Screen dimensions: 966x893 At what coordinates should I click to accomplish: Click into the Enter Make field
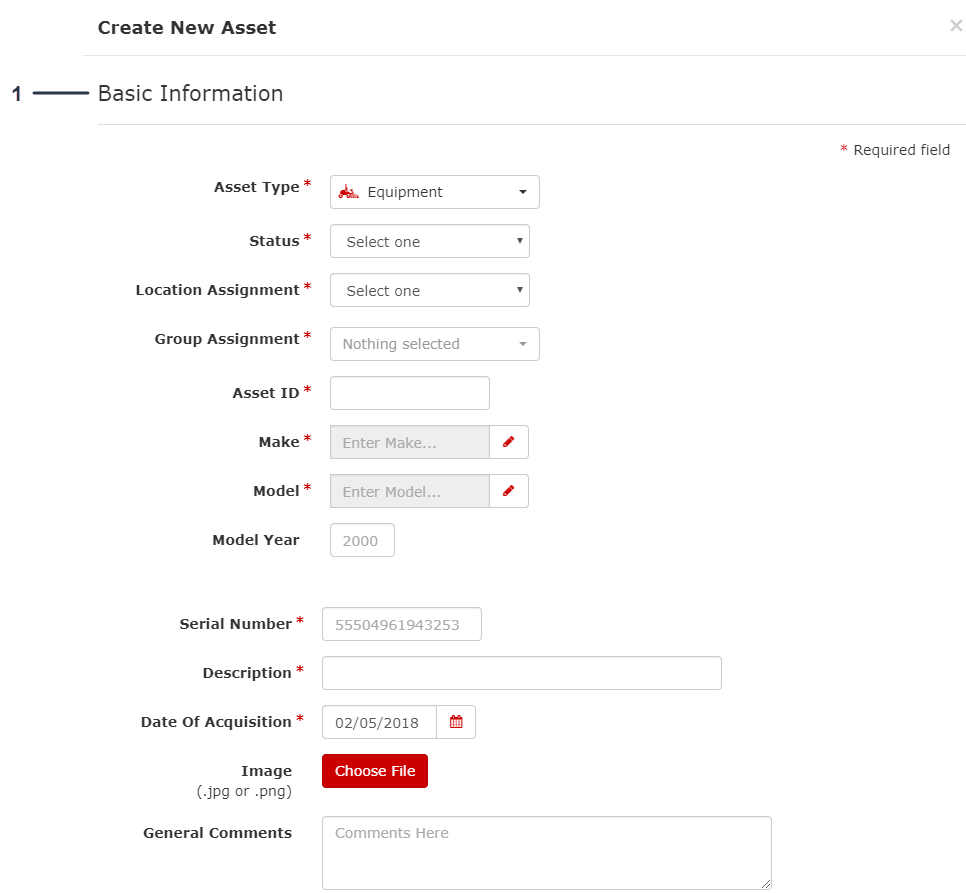(x=409, y=442)
